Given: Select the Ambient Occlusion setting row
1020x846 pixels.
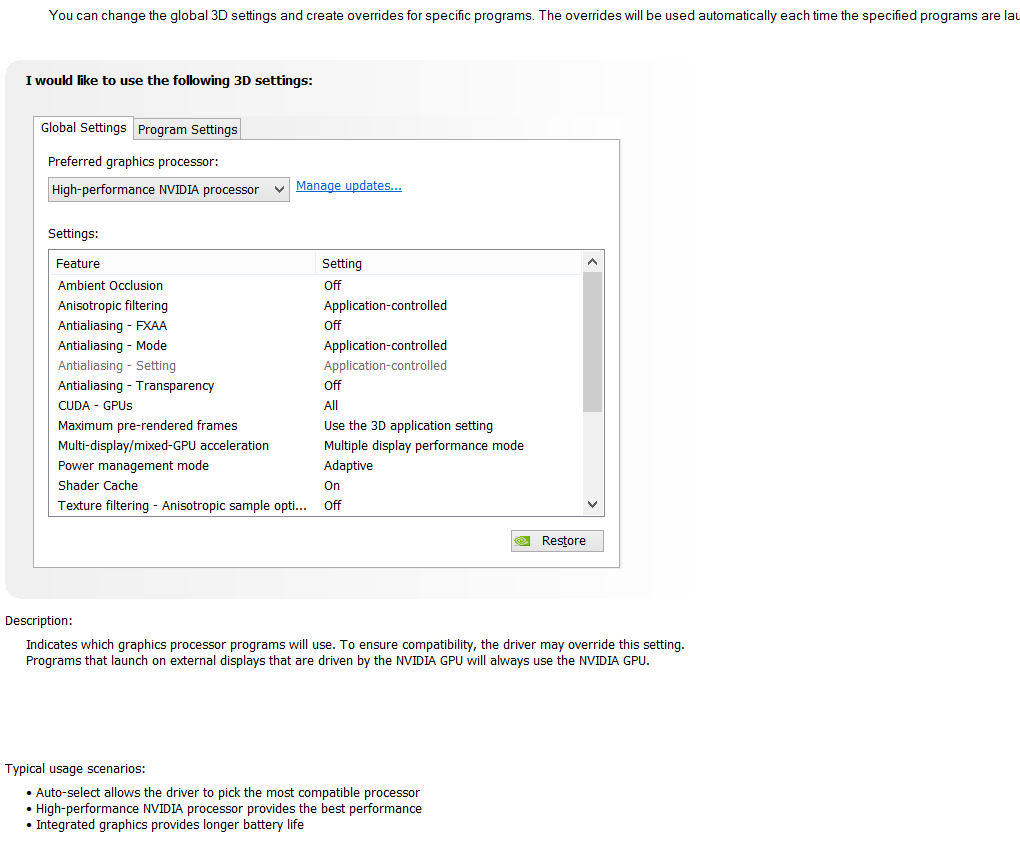Looking at the screenshot, I should coord(110,286).
